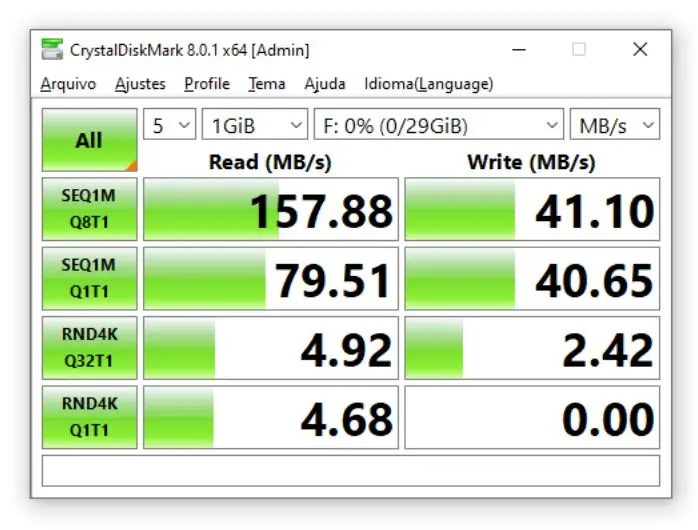
Task: Open the Tema menu
Action: tap(267, 84)
